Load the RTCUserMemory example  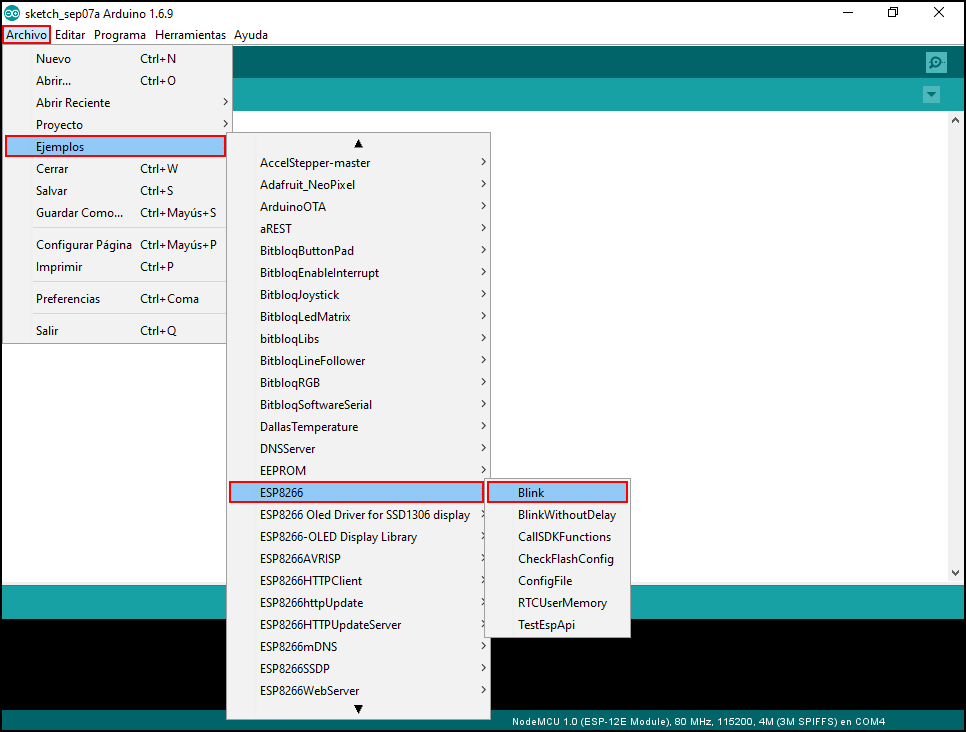click(x=558, y=603)
